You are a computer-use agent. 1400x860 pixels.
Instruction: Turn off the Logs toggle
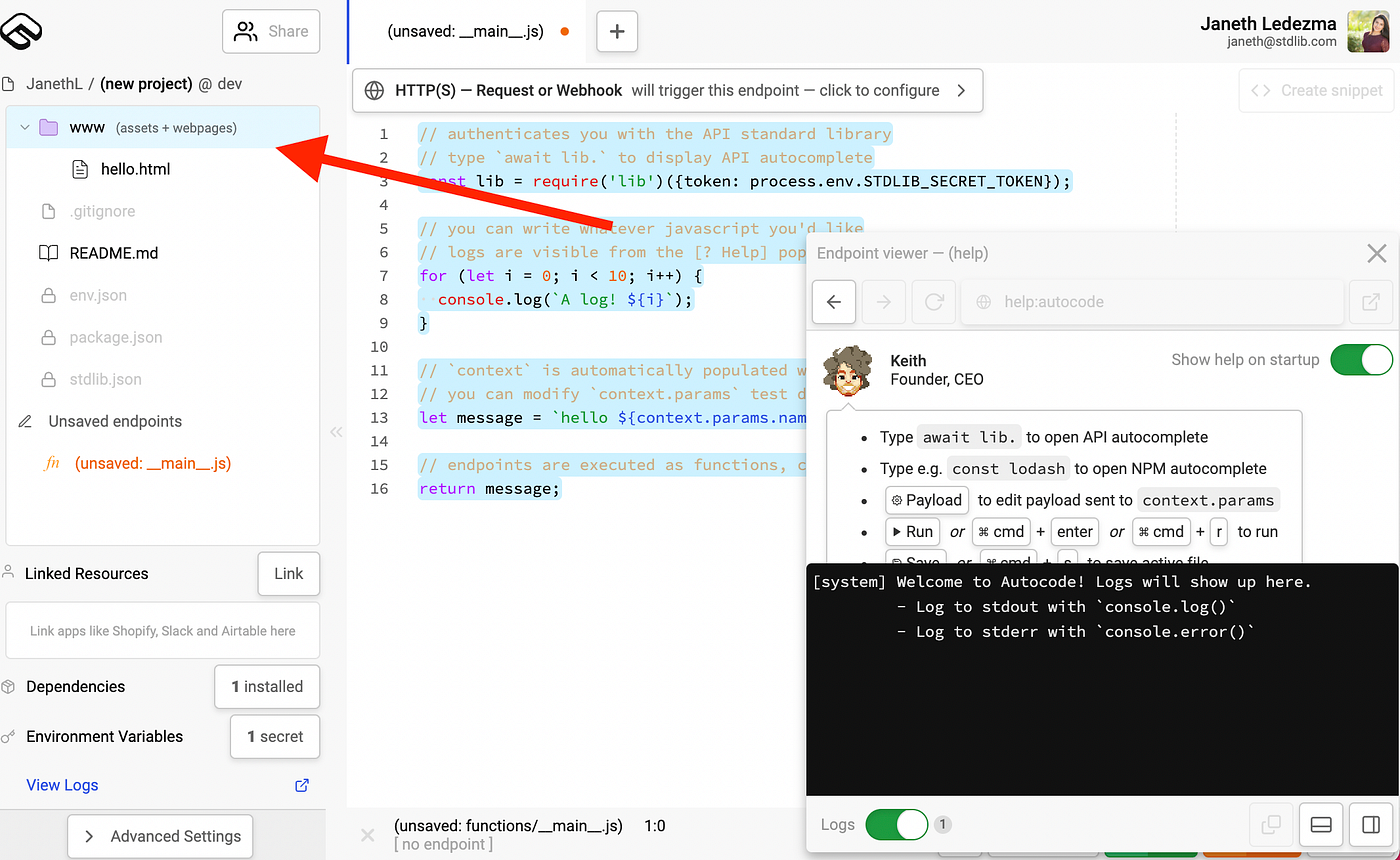click(896, 824)
